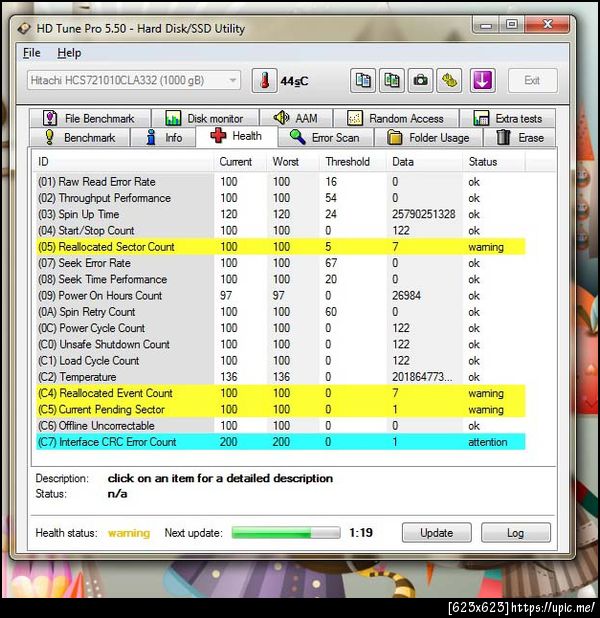Screen dimensions: 600x618
Task: Sort by the Worst column header
Action: (x=293, y=162)
